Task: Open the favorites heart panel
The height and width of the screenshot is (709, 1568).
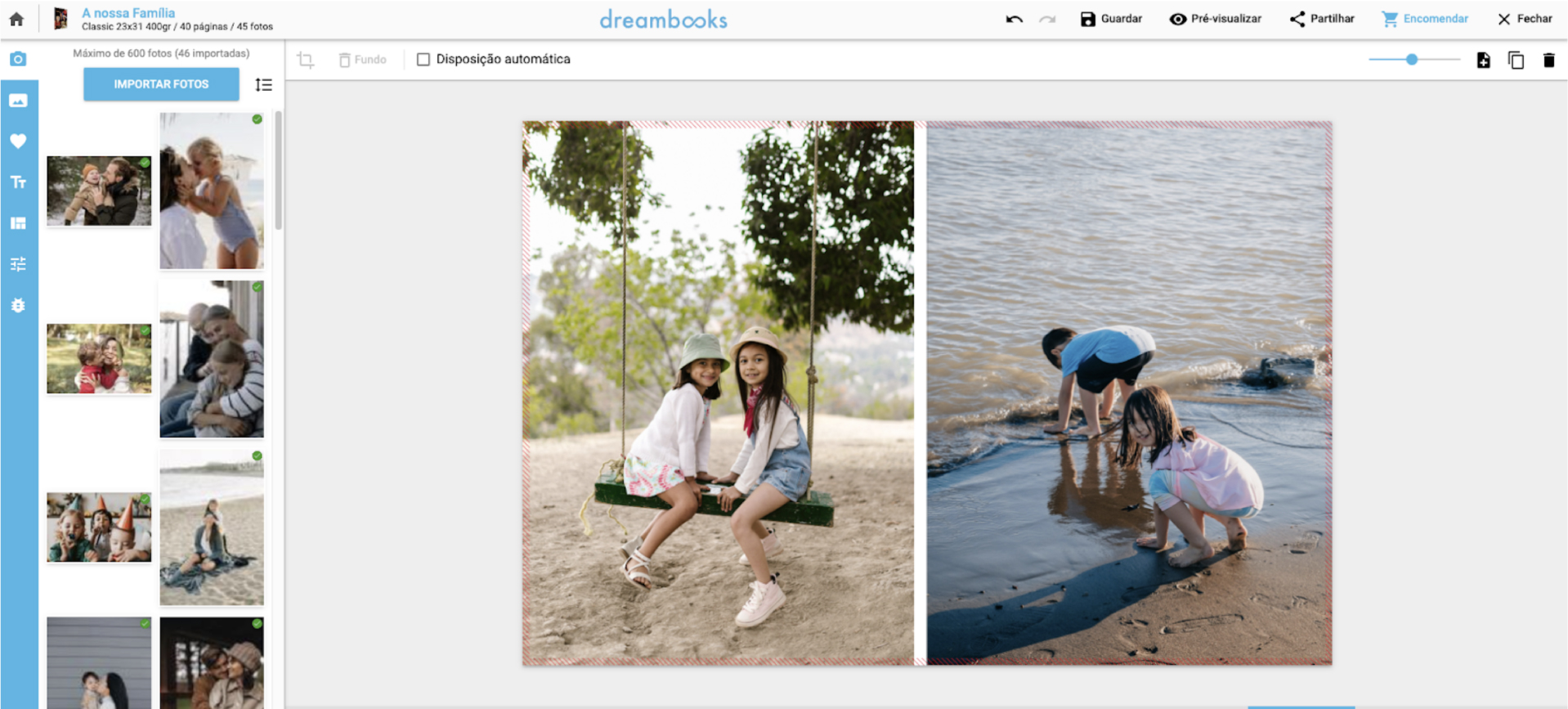Action: click(x=18, y=141)
